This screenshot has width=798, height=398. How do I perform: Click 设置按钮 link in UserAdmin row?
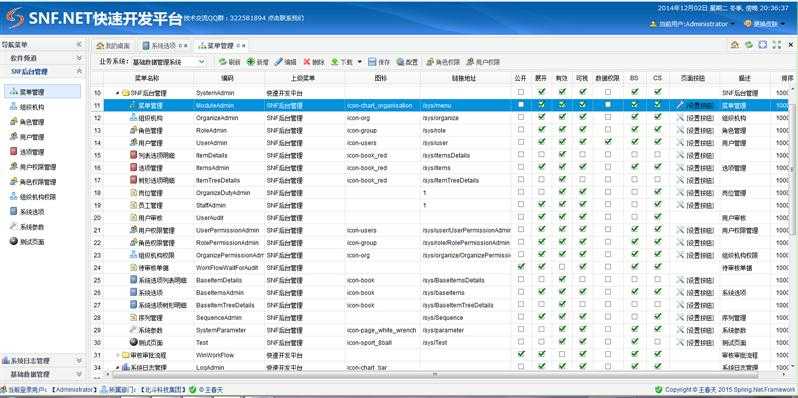700,143
